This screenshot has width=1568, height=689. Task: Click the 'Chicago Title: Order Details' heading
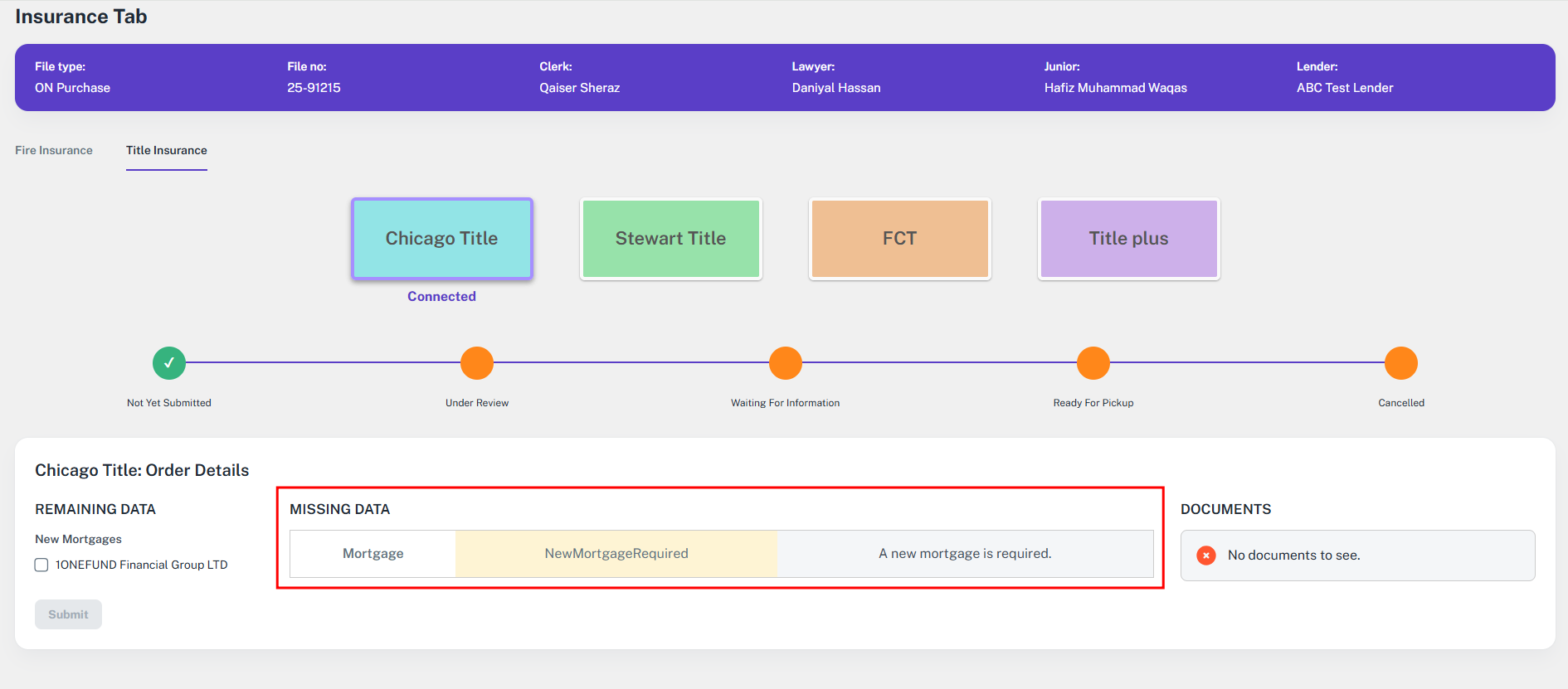pyautogui.click(x=142, y=470)
